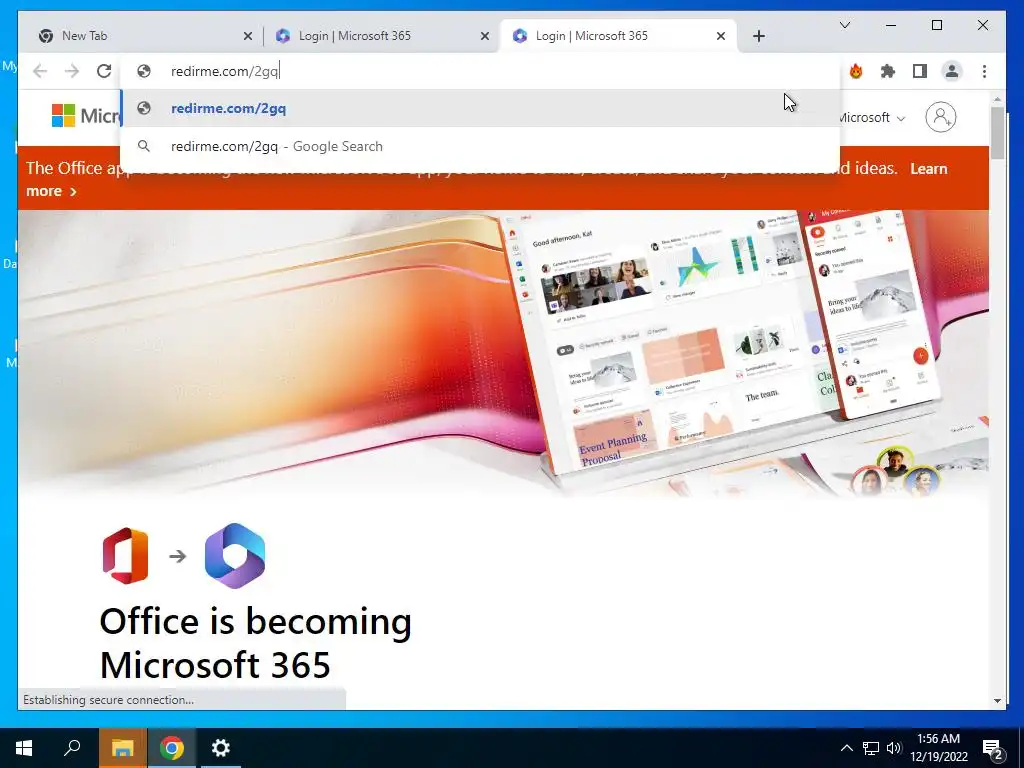
Task: Open the Windows Start menu
Action: pos(24,748)
